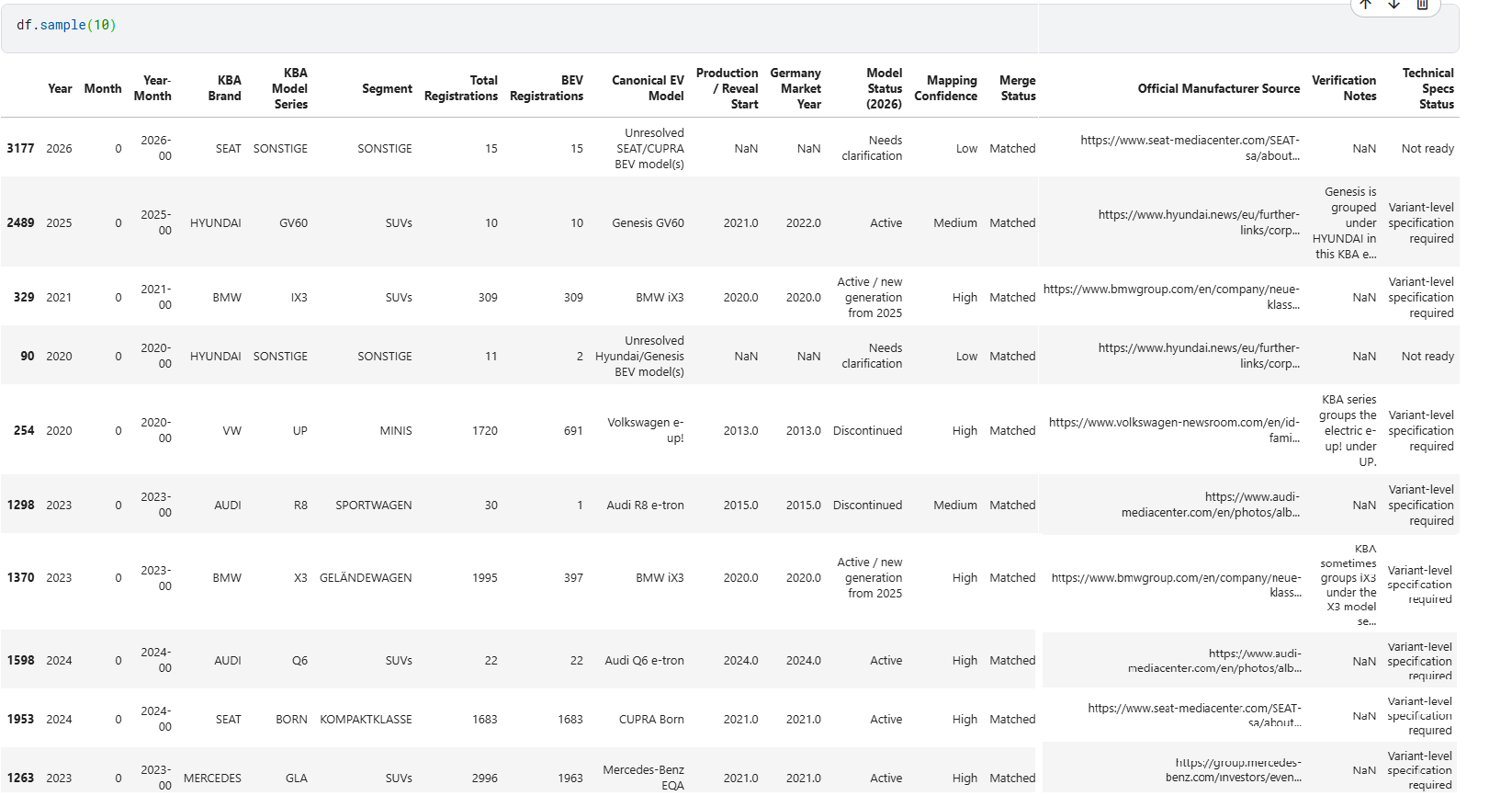Image resolution: width=1512 pixels, height=807 pixels.
Task: Click the Audi Q6 e-tron cell
Action: pyautogui.click(x=644, y=660)
